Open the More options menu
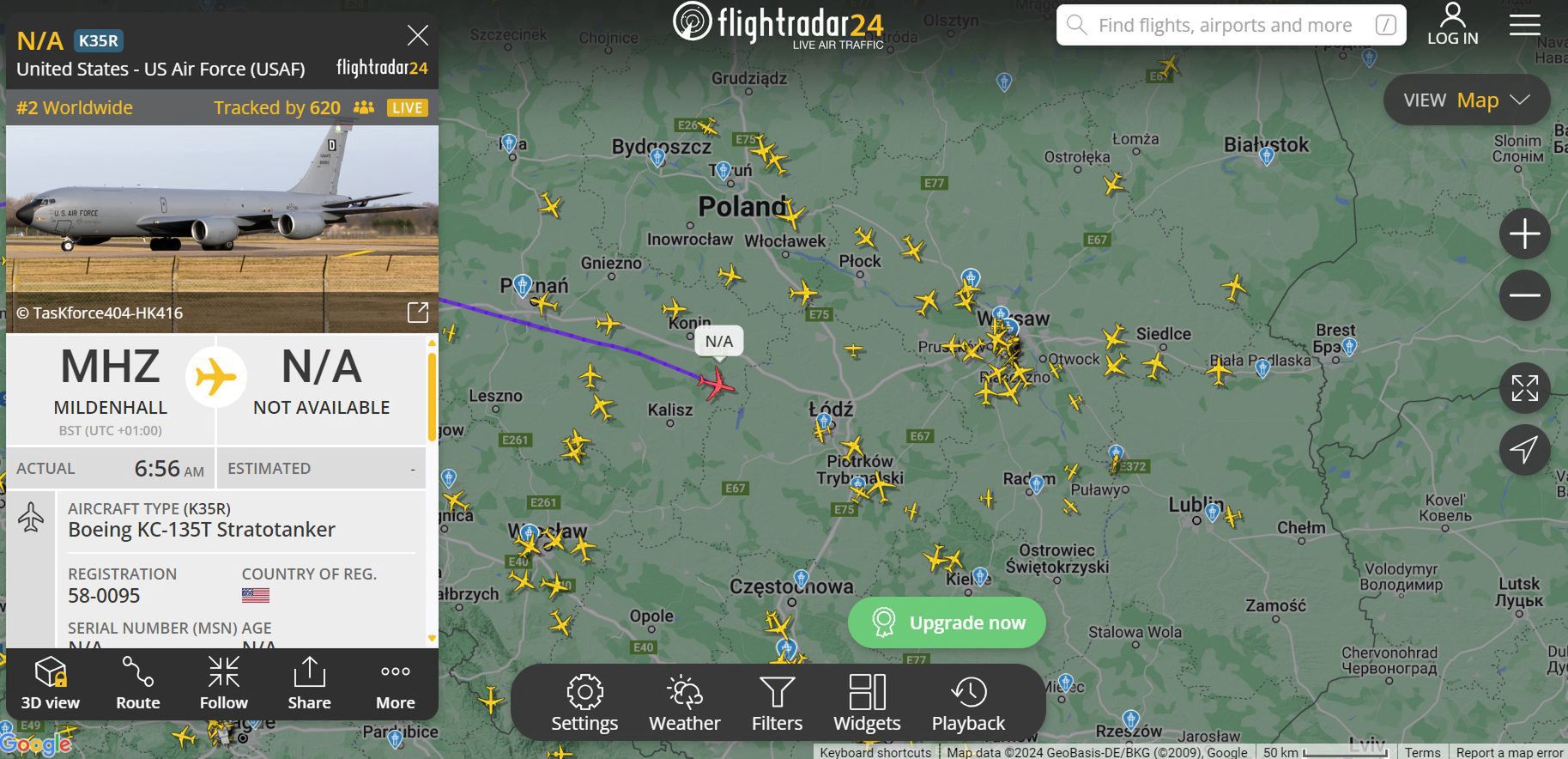Viewport: 1568px width, 759px height. pos(395,683)
